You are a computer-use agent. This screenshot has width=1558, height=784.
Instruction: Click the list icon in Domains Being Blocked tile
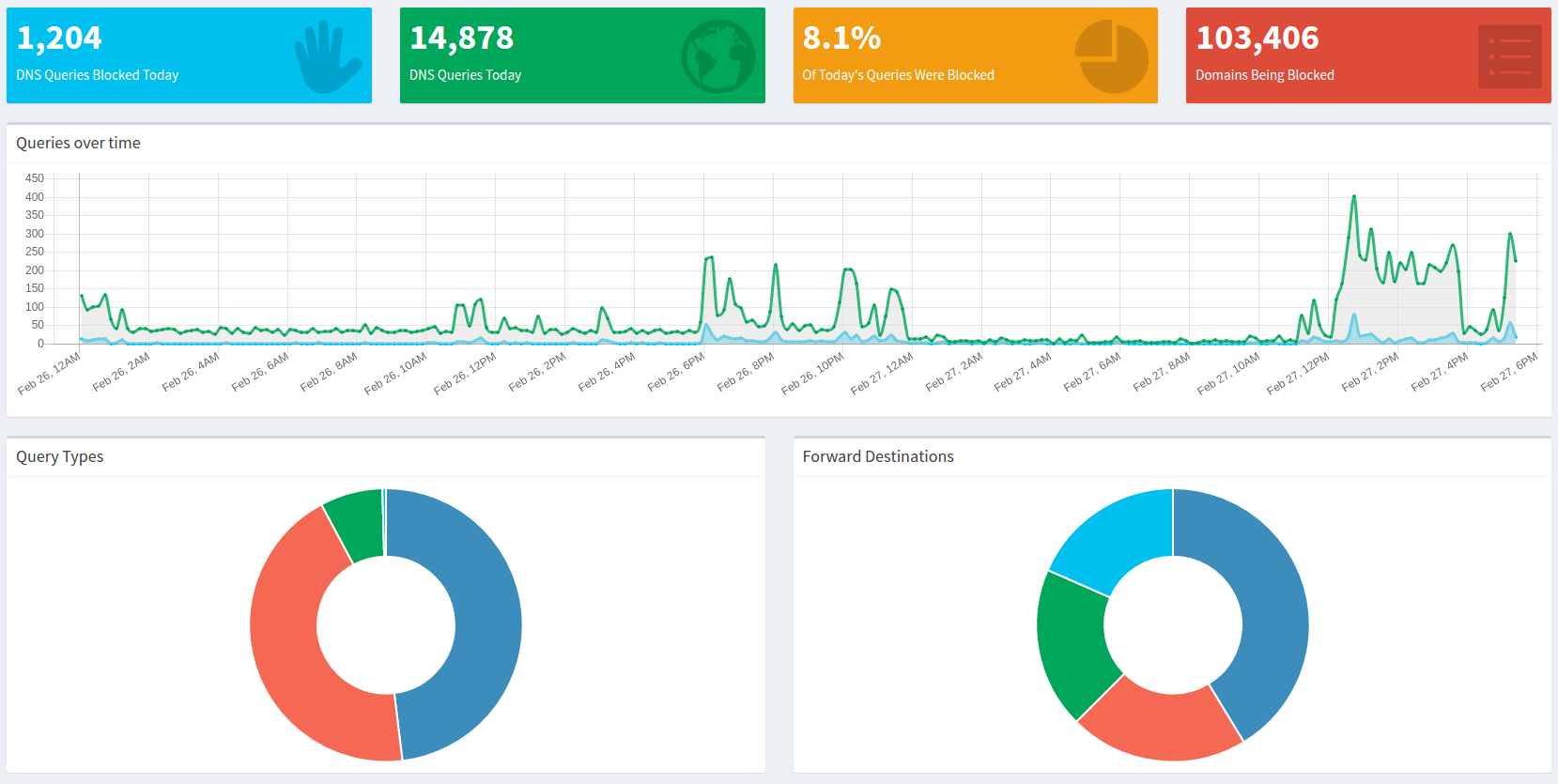[1509, 56]
